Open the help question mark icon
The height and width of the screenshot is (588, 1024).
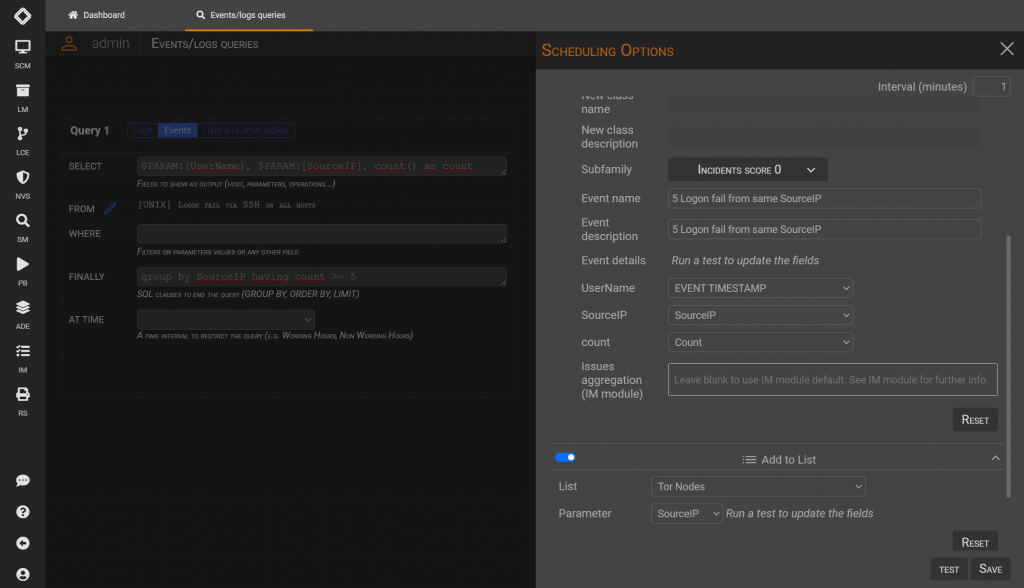22,512
